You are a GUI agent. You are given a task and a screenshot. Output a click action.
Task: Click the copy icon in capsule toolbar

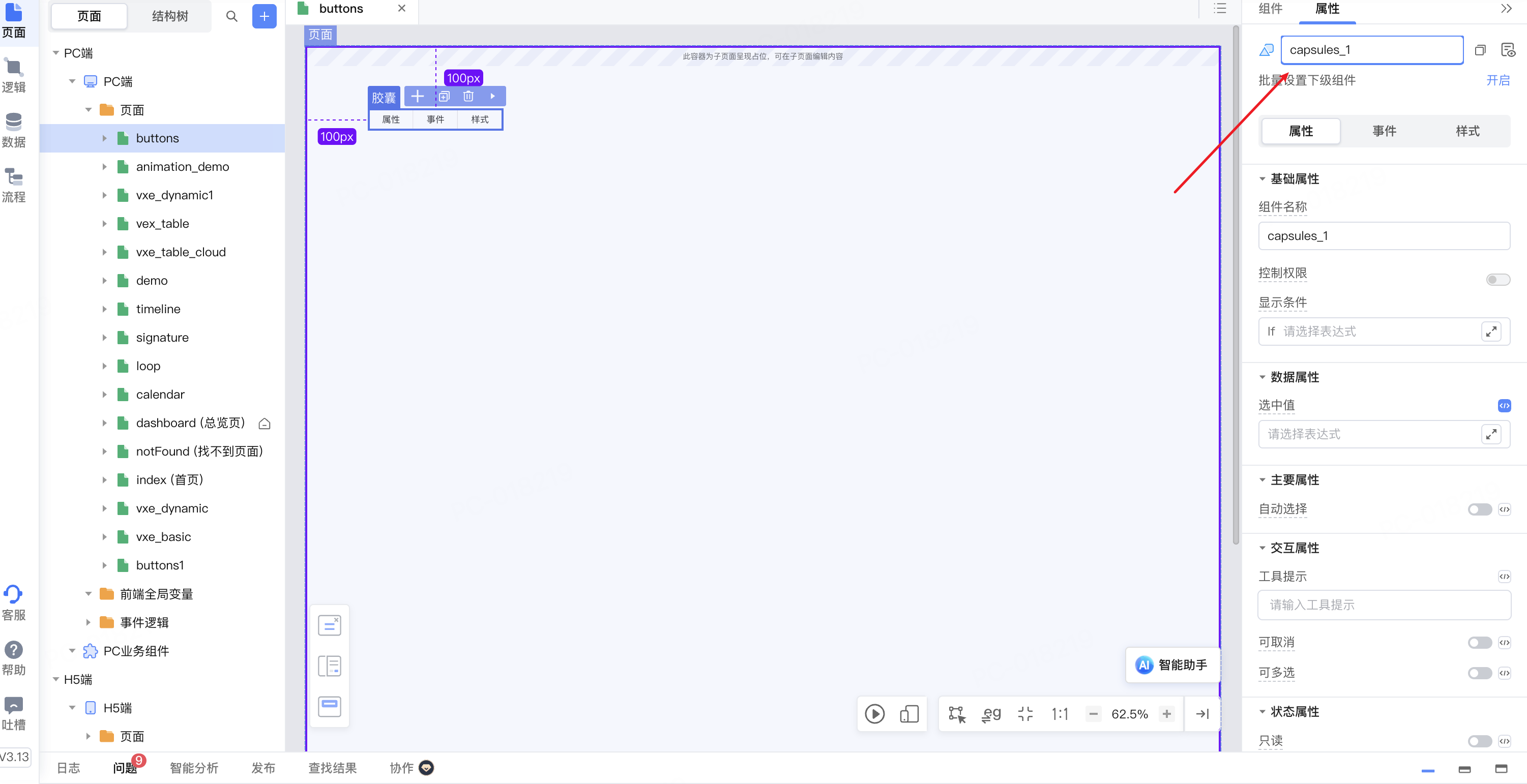pos(444,96)
